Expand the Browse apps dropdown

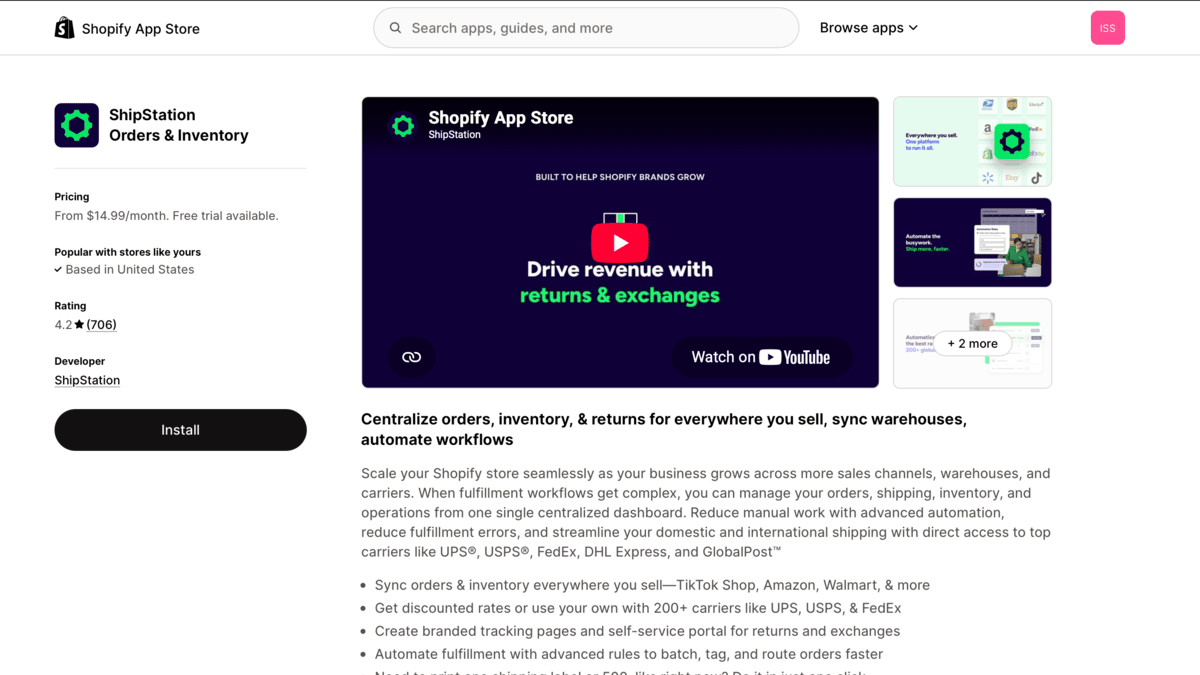[x=868, y=28]
